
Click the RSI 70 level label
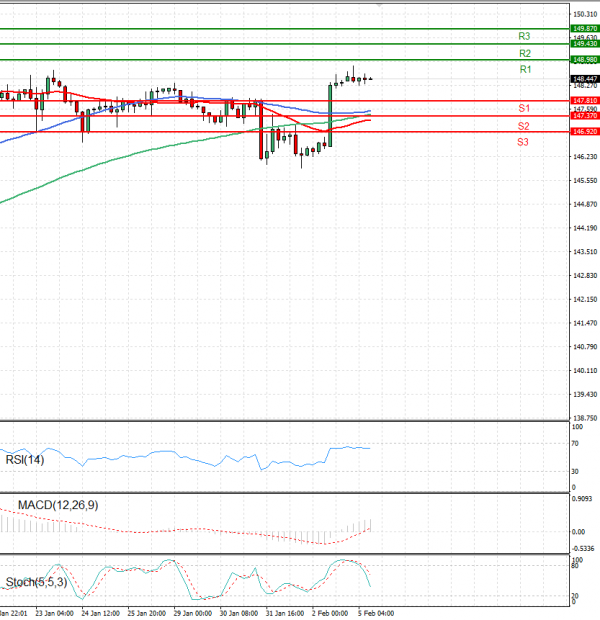click(575, 444)
